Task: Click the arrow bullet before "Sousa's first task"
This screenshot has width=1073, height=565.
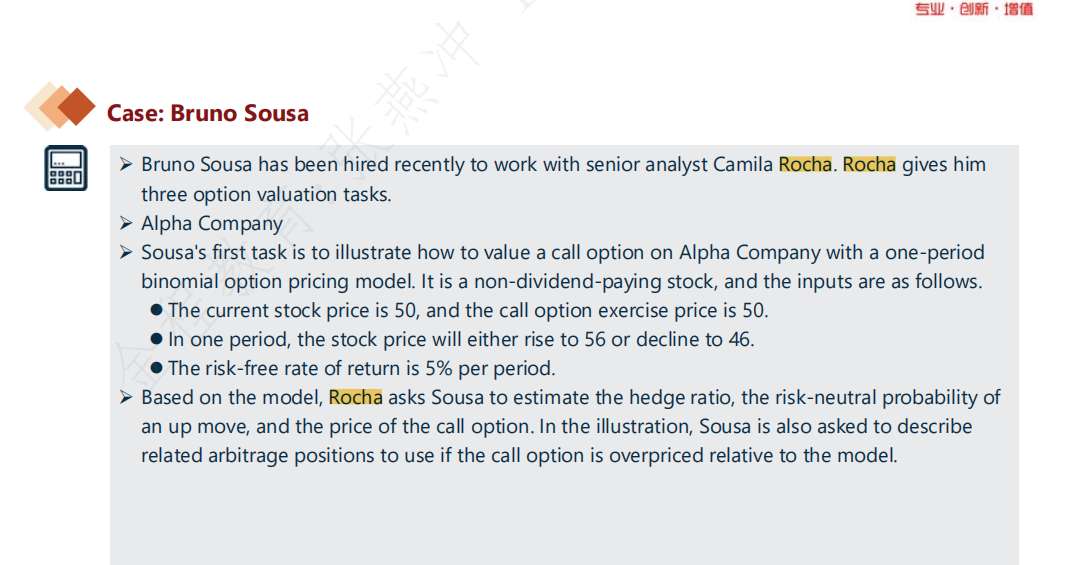Action: click(126, 252)
